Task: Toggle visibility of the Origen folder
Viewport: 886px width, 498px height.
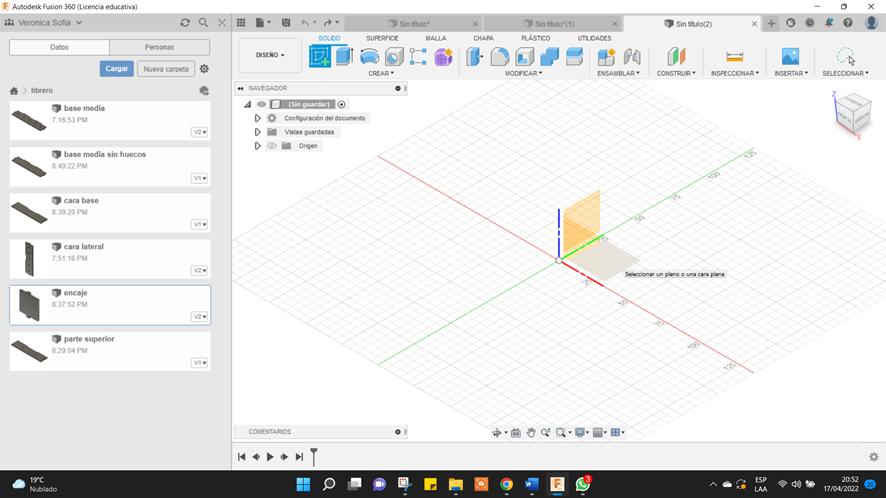Action: click(272, 146)
